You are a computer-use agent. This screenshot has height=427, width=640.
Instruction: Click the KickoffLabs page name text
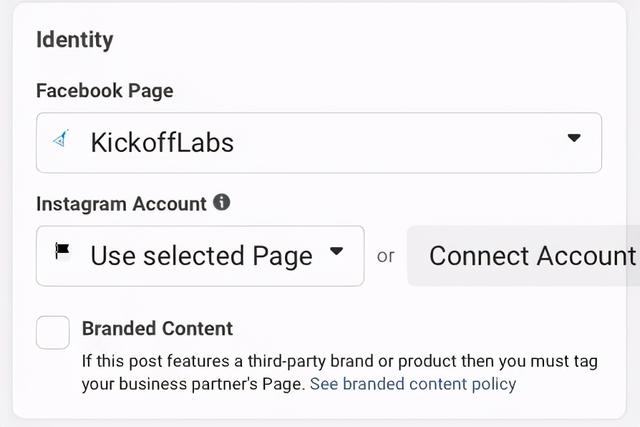click(162, 142)
